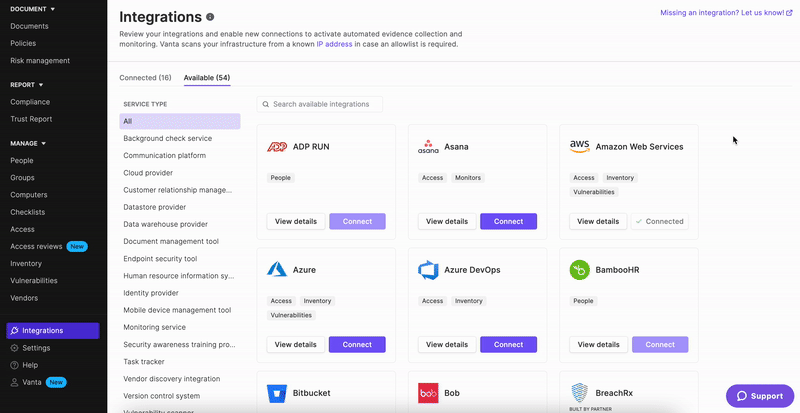Filter by Datastore provider
Viewport: 800px width, 413px height.
coord(155,207)
